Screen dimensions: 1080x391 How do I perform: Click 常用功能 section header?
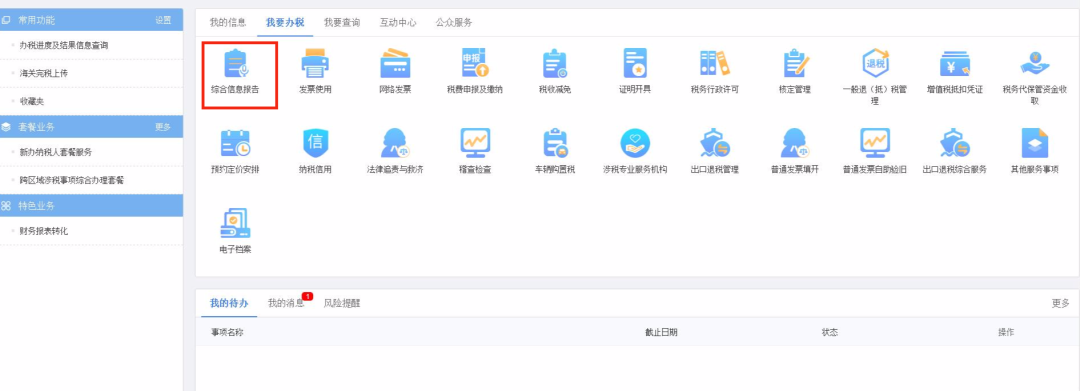coord(91,20)
